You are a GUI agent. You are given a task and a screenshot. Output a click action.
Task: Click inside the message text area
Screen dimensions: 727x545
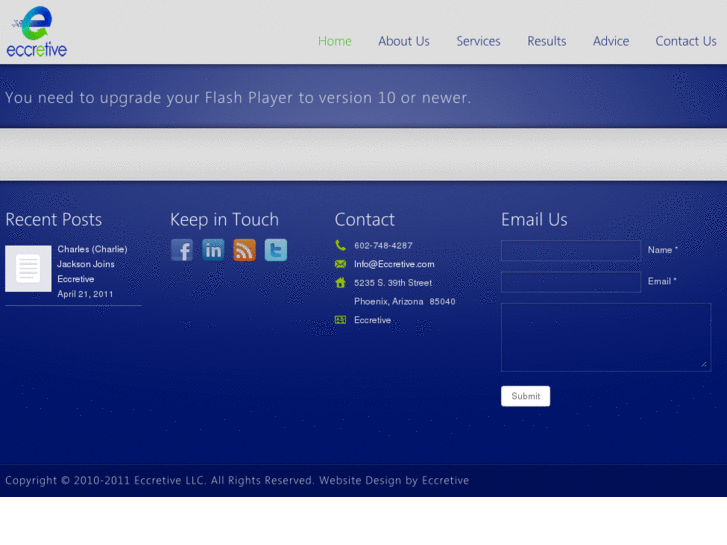[x=606, y=337]
